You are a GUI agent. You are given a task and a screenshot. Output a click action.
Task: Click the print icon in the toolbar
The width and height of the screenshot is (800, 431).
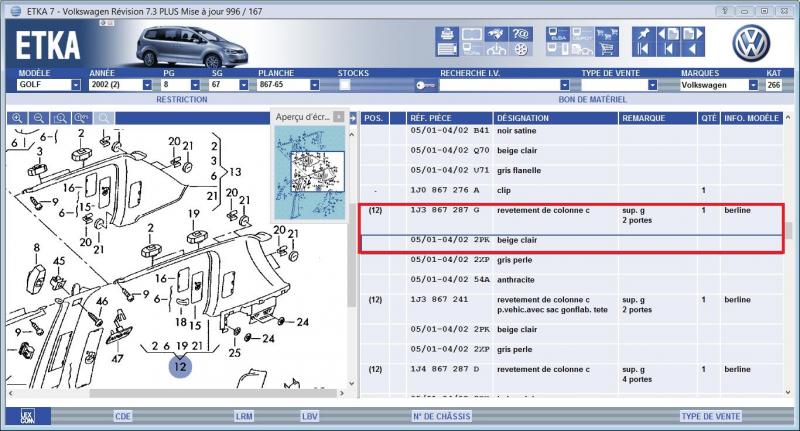point(447,34)
